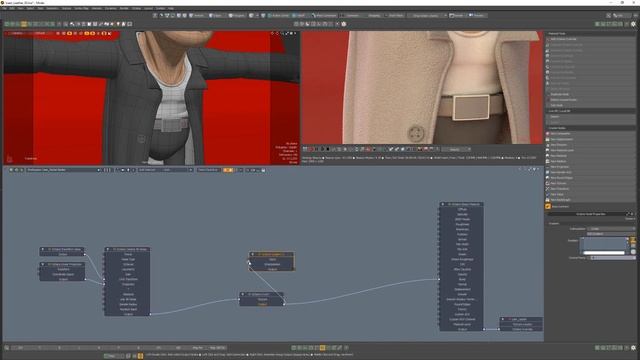Click the orange highlighted icon in top-left toolbar
The width and height of the screenshot is (640, 360).
coord(24,24)
